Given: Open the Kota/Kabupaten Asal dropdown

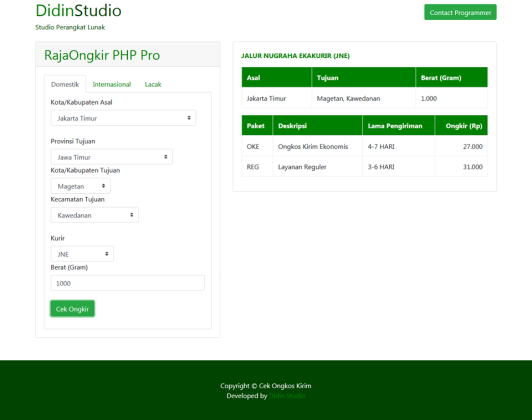Looking at the screenshot, I should pyautogui.click(x=123, y=118).
